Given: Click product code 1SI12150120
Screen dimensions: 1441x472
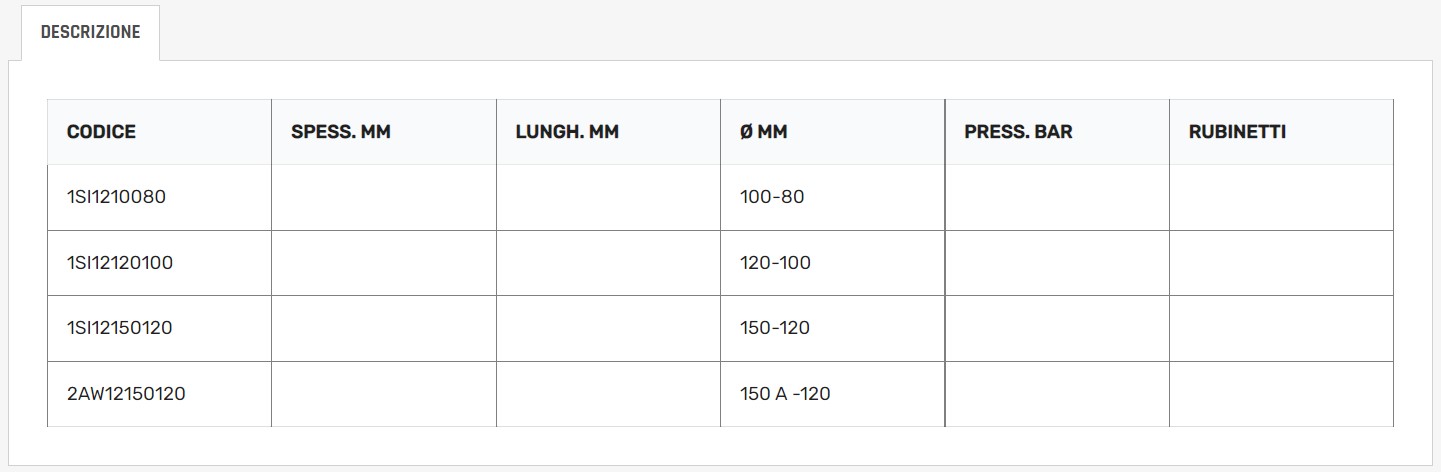Looking at the screenshot, I should (120, 328).
